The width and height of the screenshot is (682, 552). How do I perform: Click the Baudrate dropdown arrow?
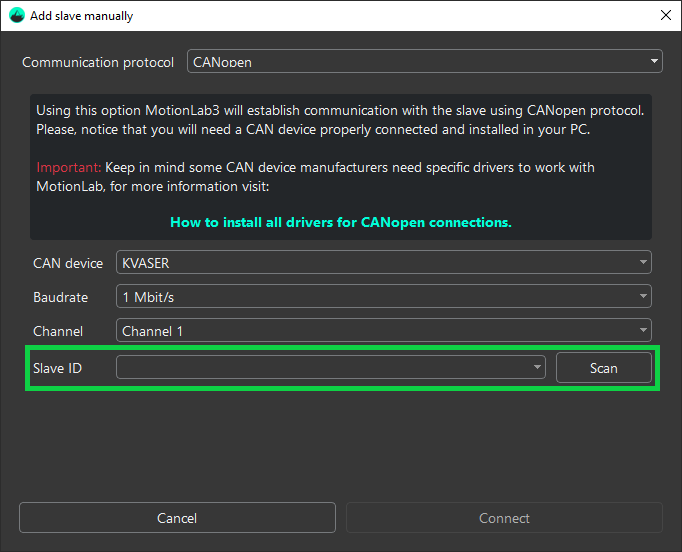(x=643, y=297)
